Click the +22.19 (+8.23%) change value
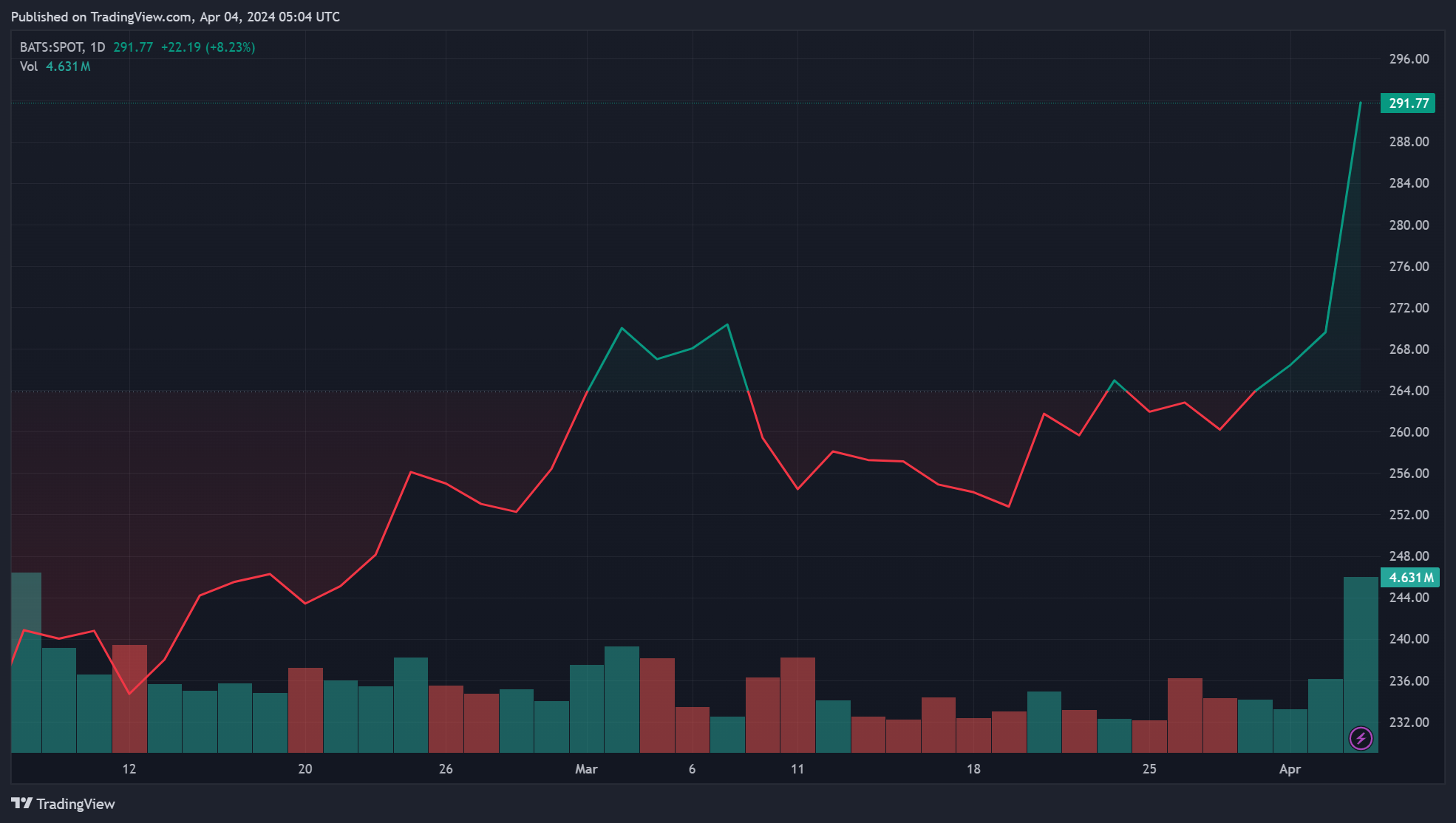Image resolution: width=1456 pixels, height=823 pixels. point(208,47)
